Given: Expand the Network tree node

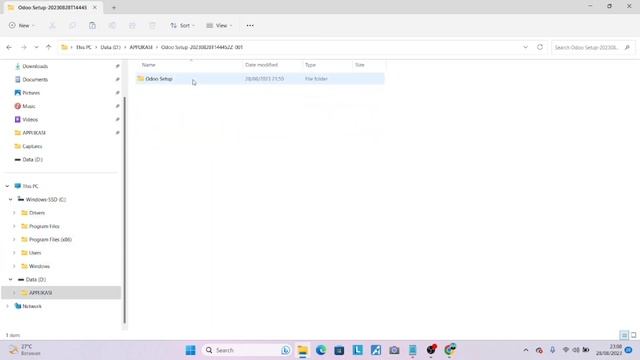Looking at the screenshot, I should (7, 306).
